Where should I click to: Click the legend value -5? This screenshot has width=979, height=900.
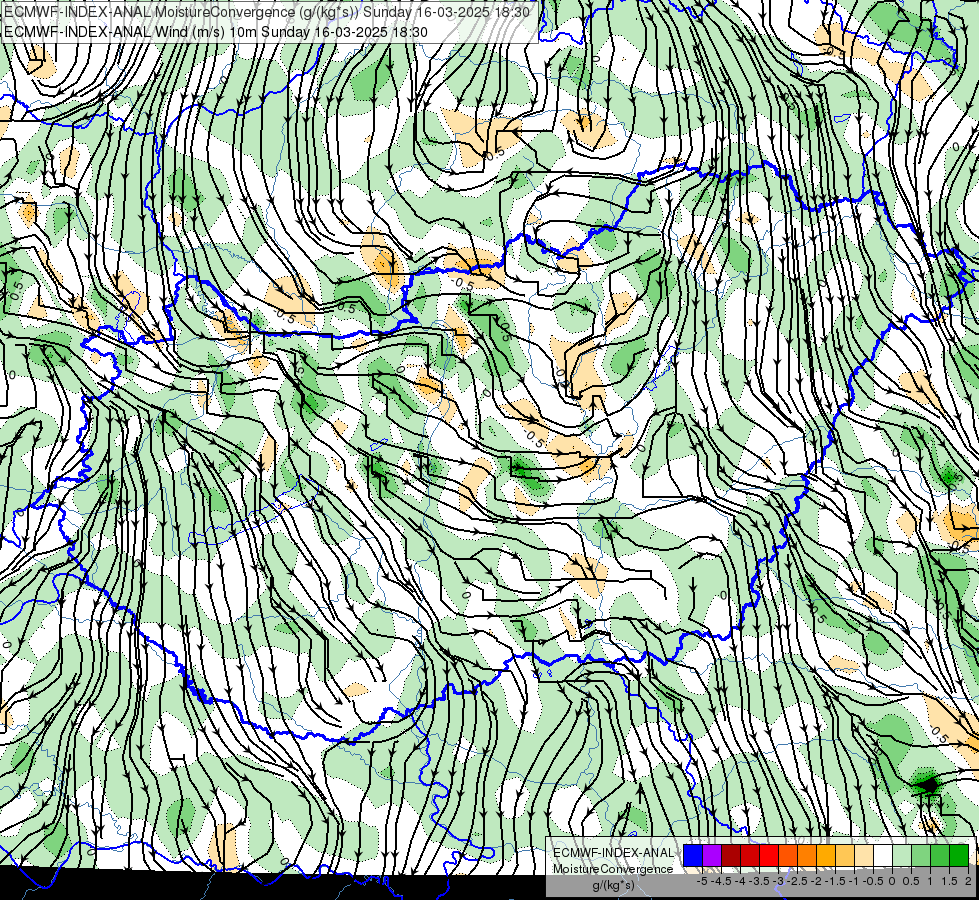(702, 881)
